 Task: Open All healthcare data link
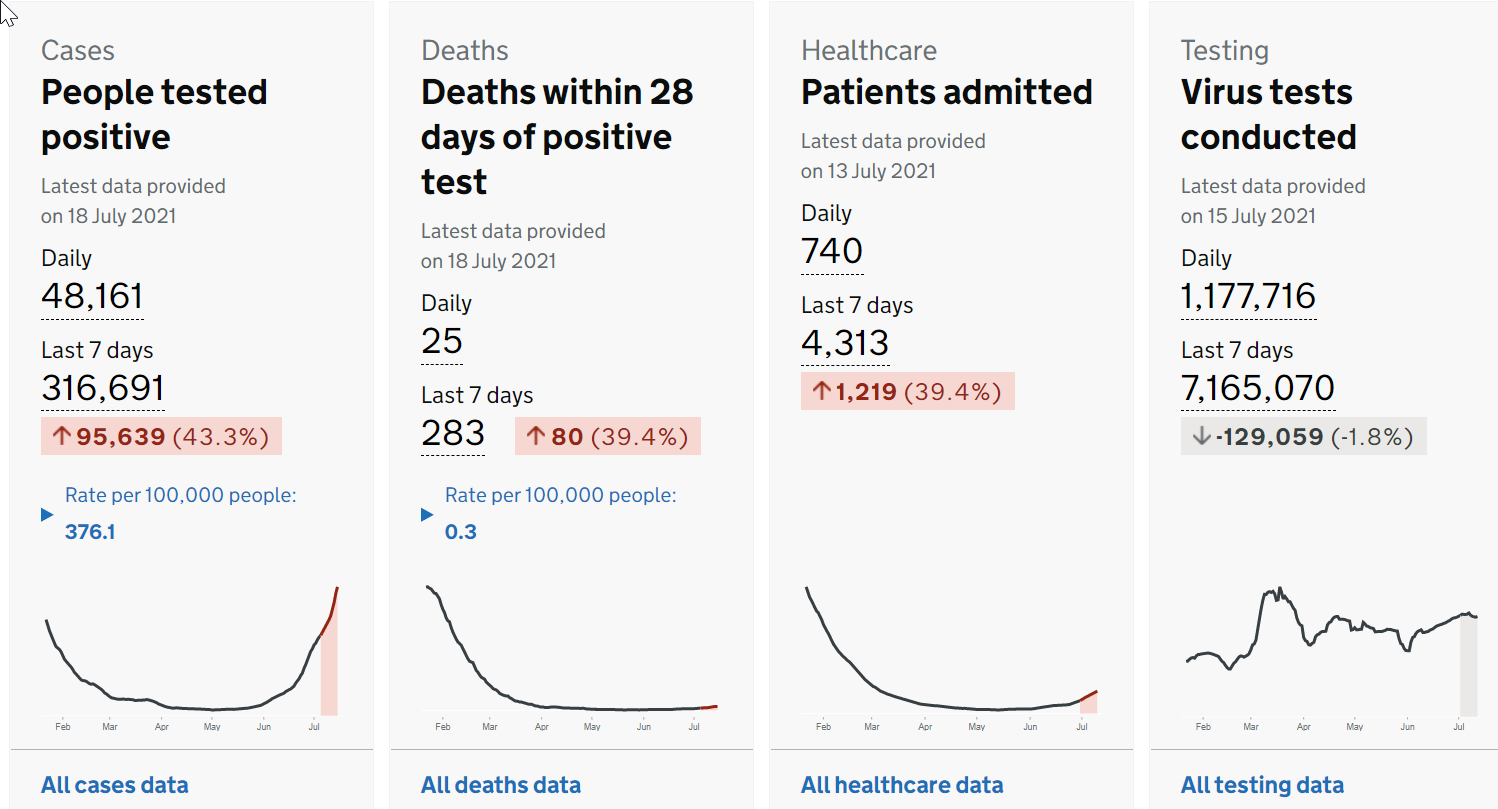tap(902, 785)
